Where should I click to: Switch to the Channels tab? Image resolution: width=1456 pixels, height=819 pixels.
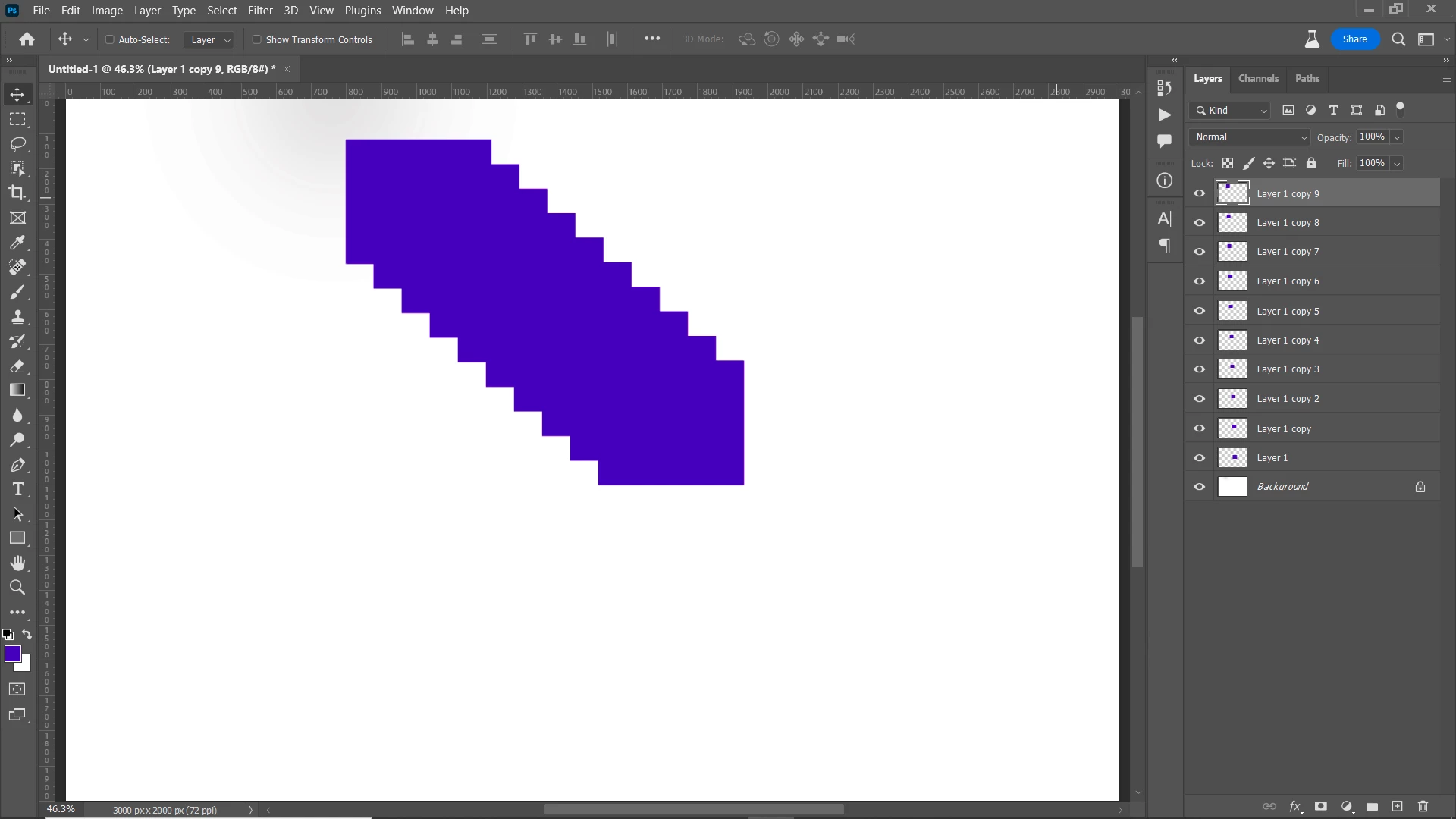(x=1258, y=79)
